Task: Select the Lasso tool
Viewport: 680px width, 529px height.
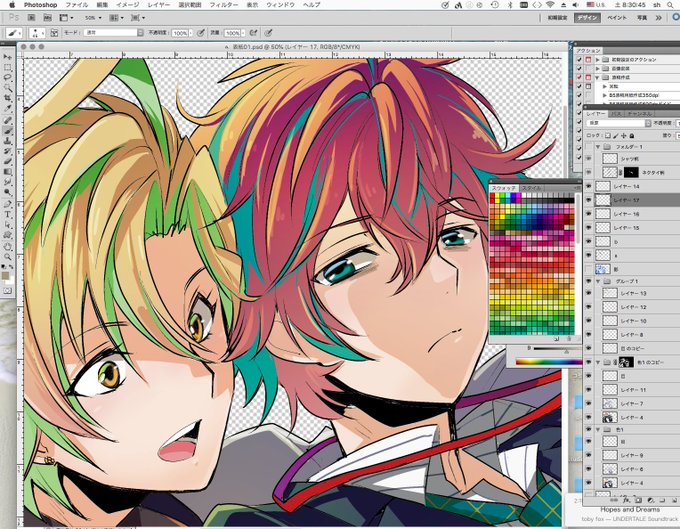Action: point(7,78)
